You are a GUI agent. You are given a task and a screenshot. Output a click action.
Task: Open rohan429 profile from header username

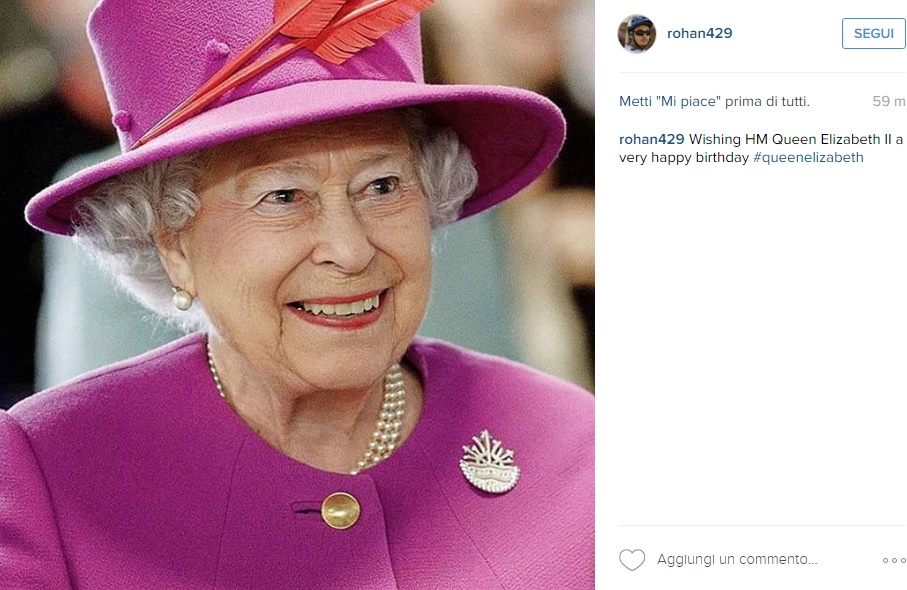[699, 34]
